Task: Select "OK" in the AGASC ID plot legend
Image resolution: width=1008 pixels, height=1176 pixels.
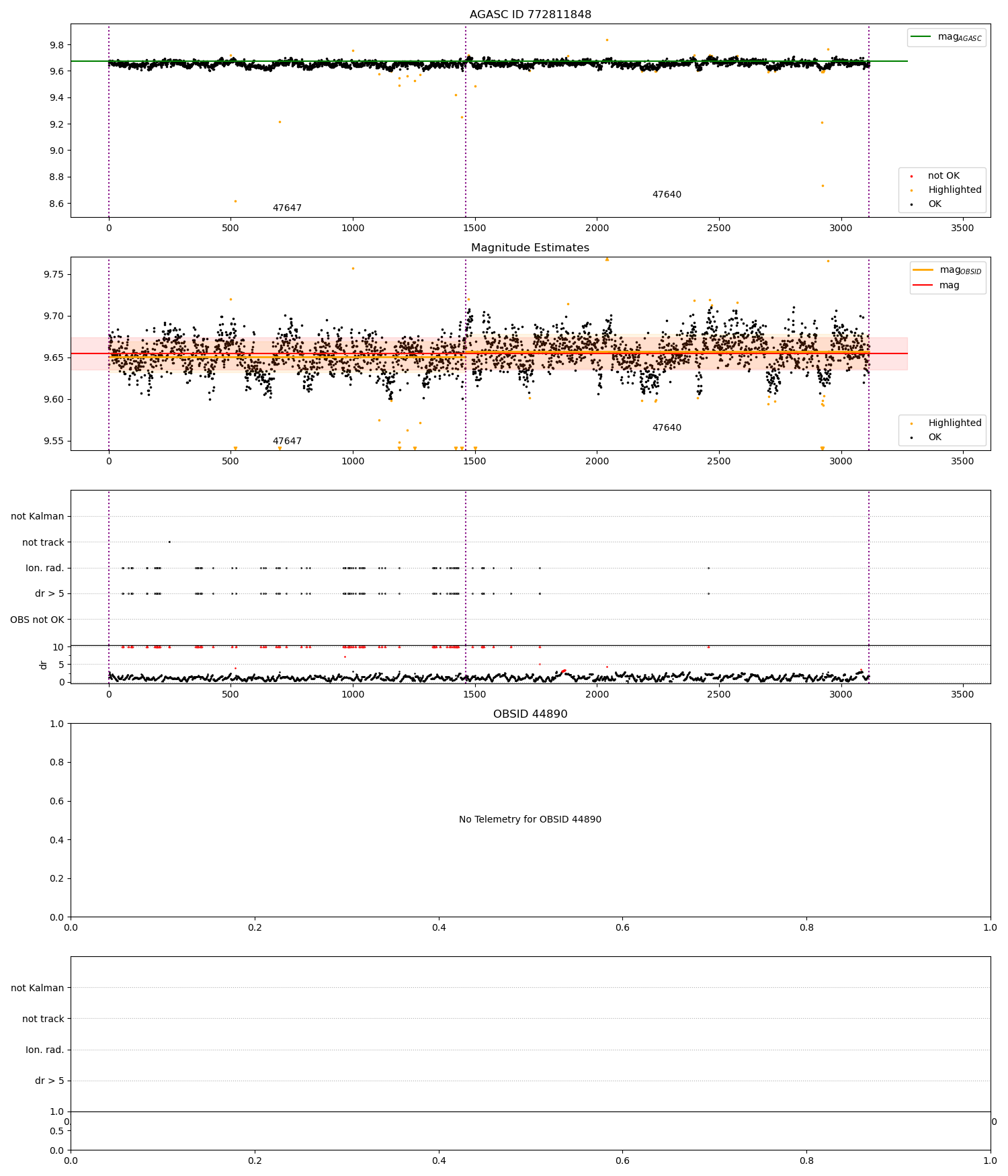Action: coord(935,204)
